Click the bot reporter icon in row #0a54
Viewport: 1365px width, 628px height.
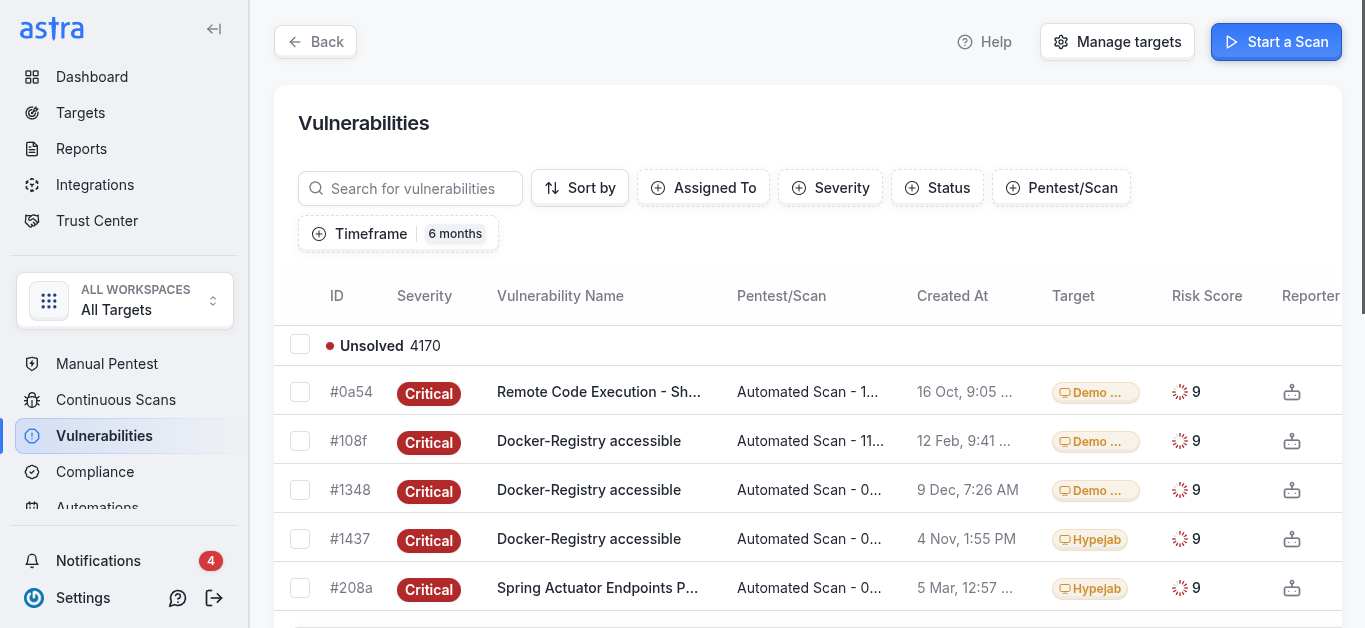pyautogui.click(x=1292, y=392)
